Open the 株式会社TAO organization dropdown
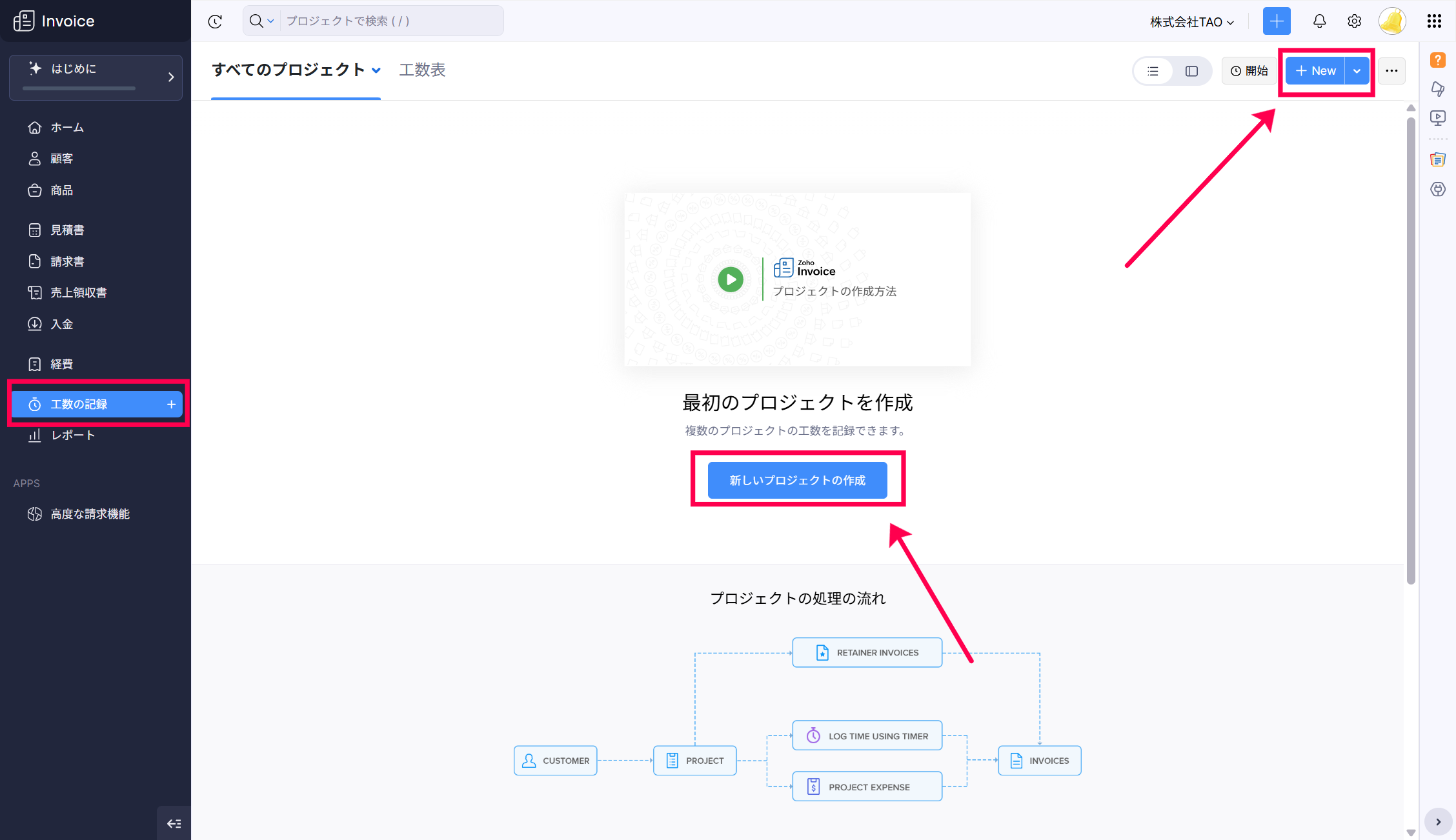Viewport: 1456px width, 840px height. (x=1191, y=22)
